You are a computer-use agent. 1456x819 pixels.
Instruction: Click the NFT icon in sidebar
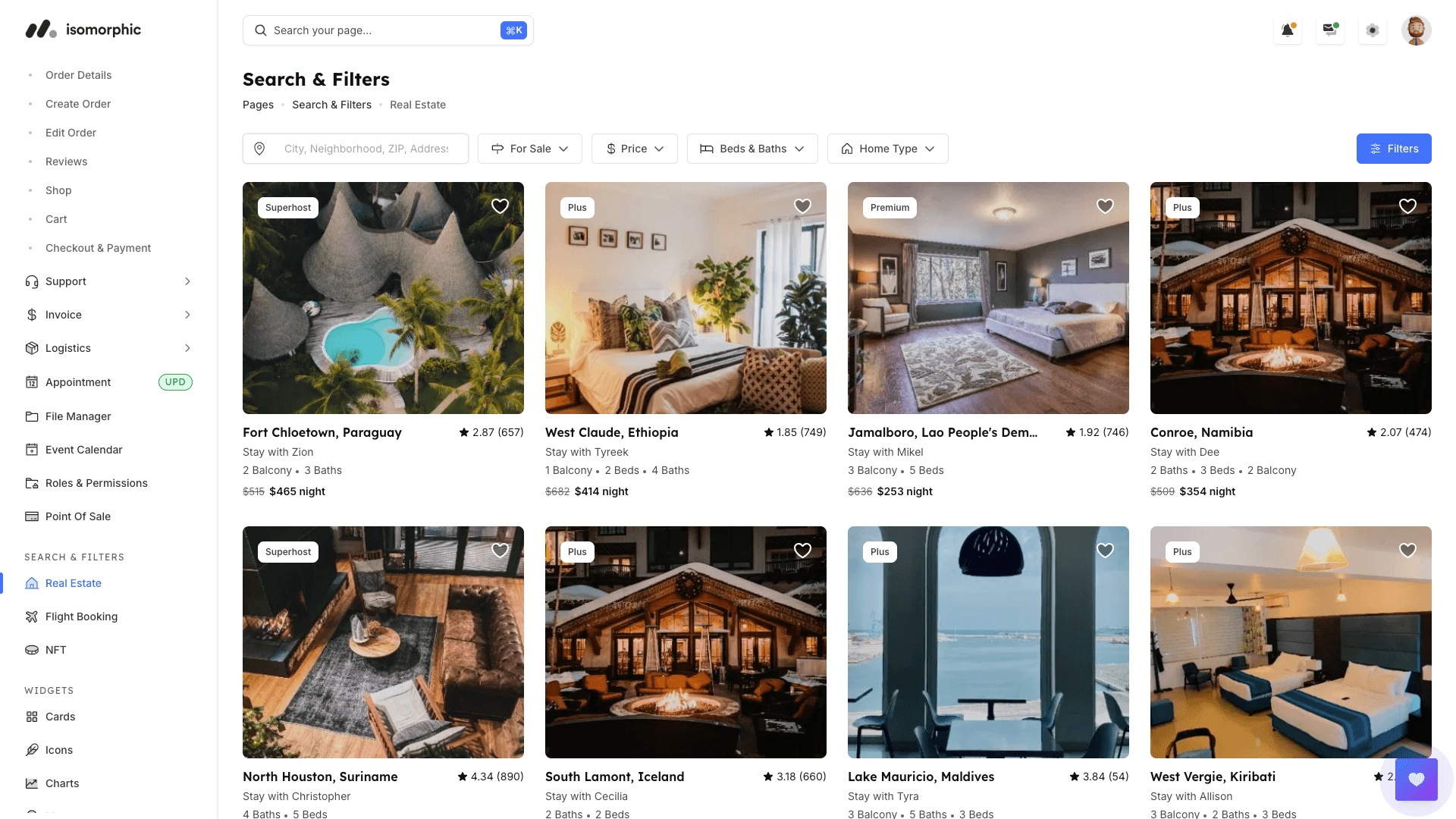[32, 650]
